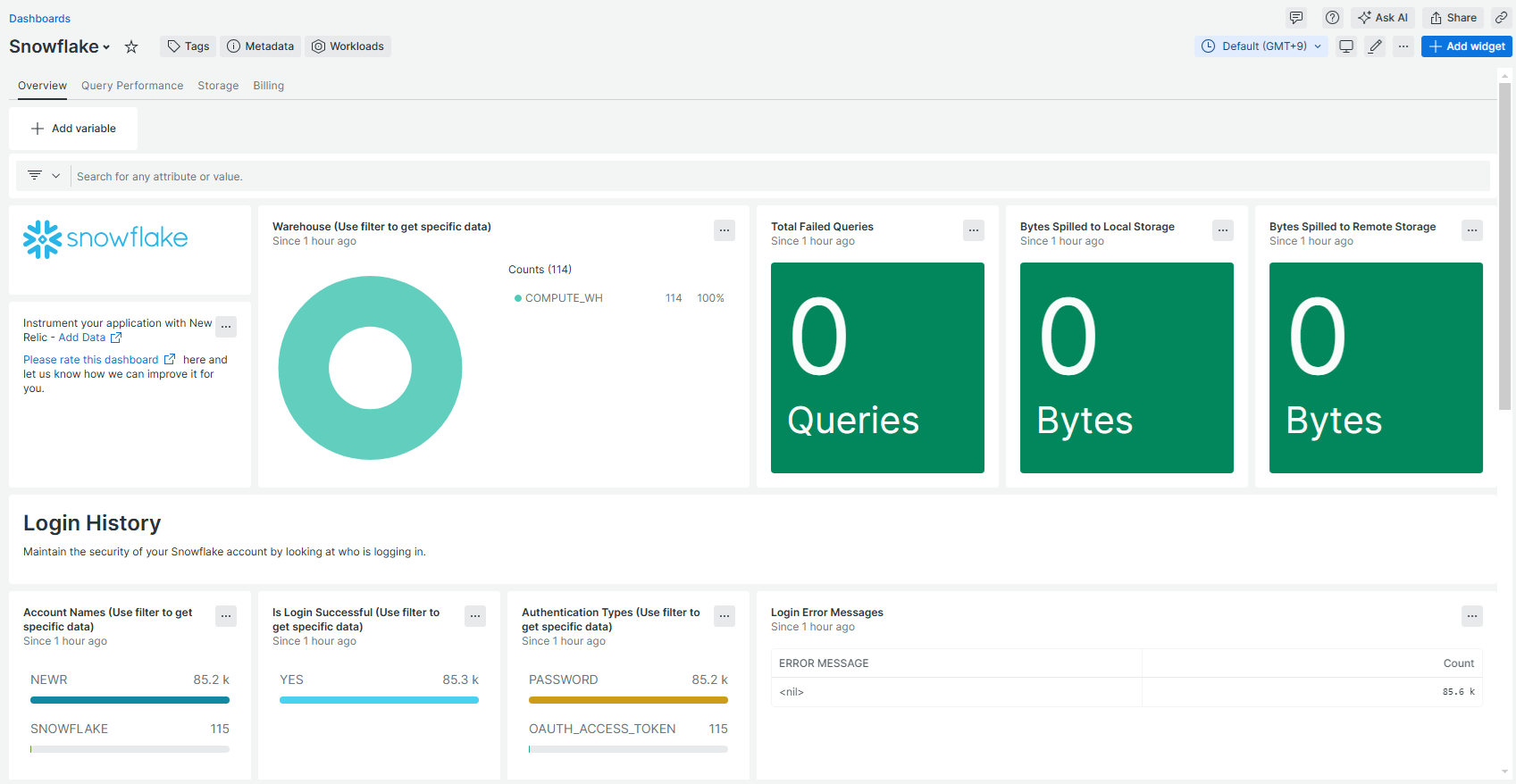1516x784 pixels.
Task: Open Total Failed Queries widget menu
Action: click(x=974, y=230)
